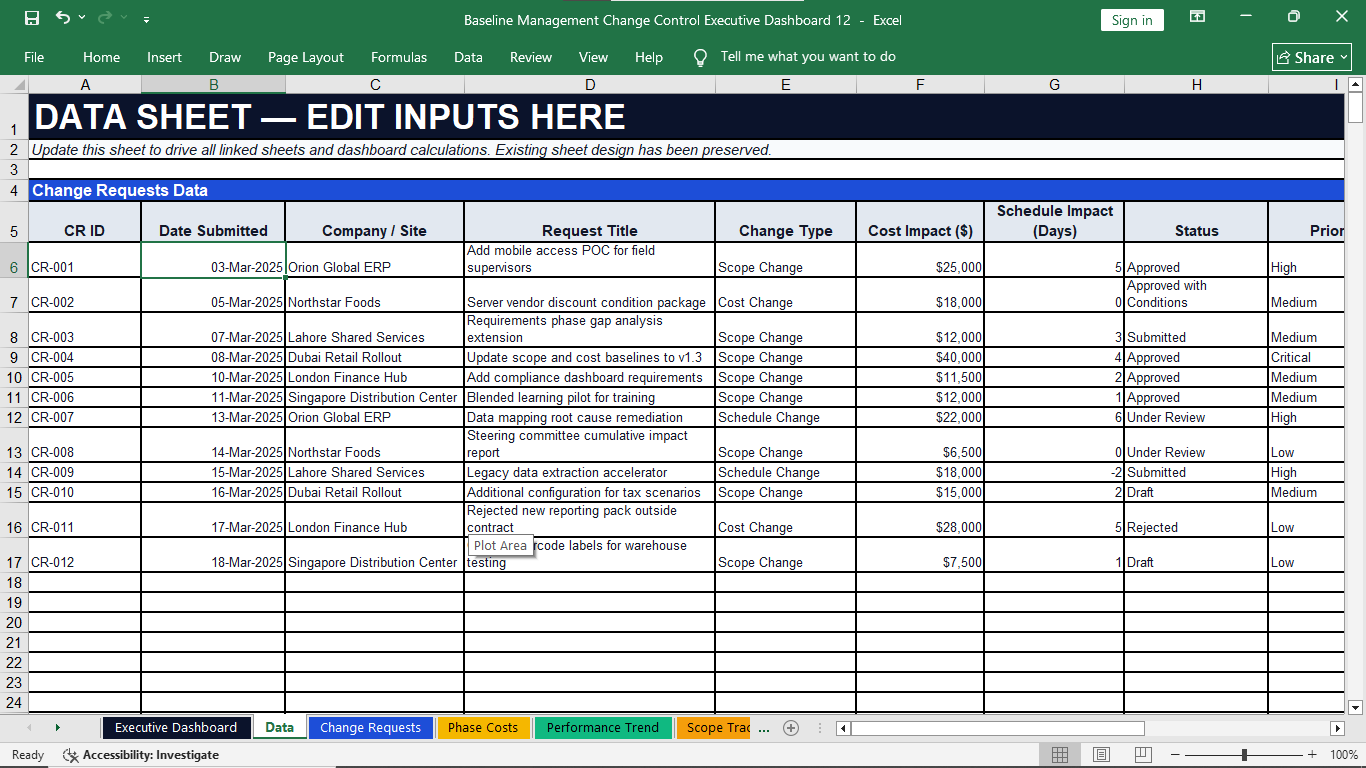Click the CR-001 cell
This screenshot has width=1366, height=768.
[85, 260]
